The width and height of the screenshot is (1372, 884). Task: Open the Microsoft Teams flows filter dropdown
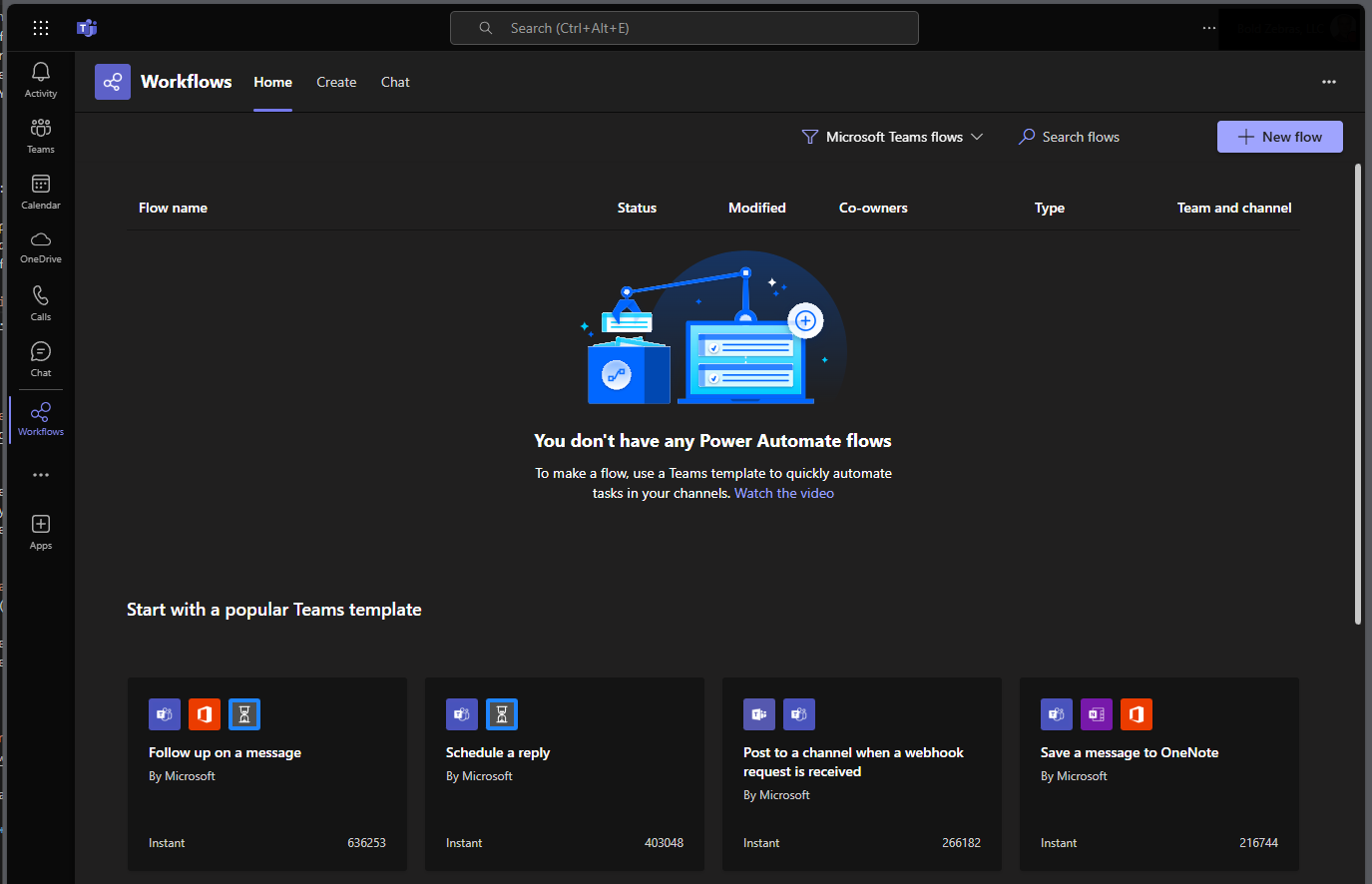point(891,137)
